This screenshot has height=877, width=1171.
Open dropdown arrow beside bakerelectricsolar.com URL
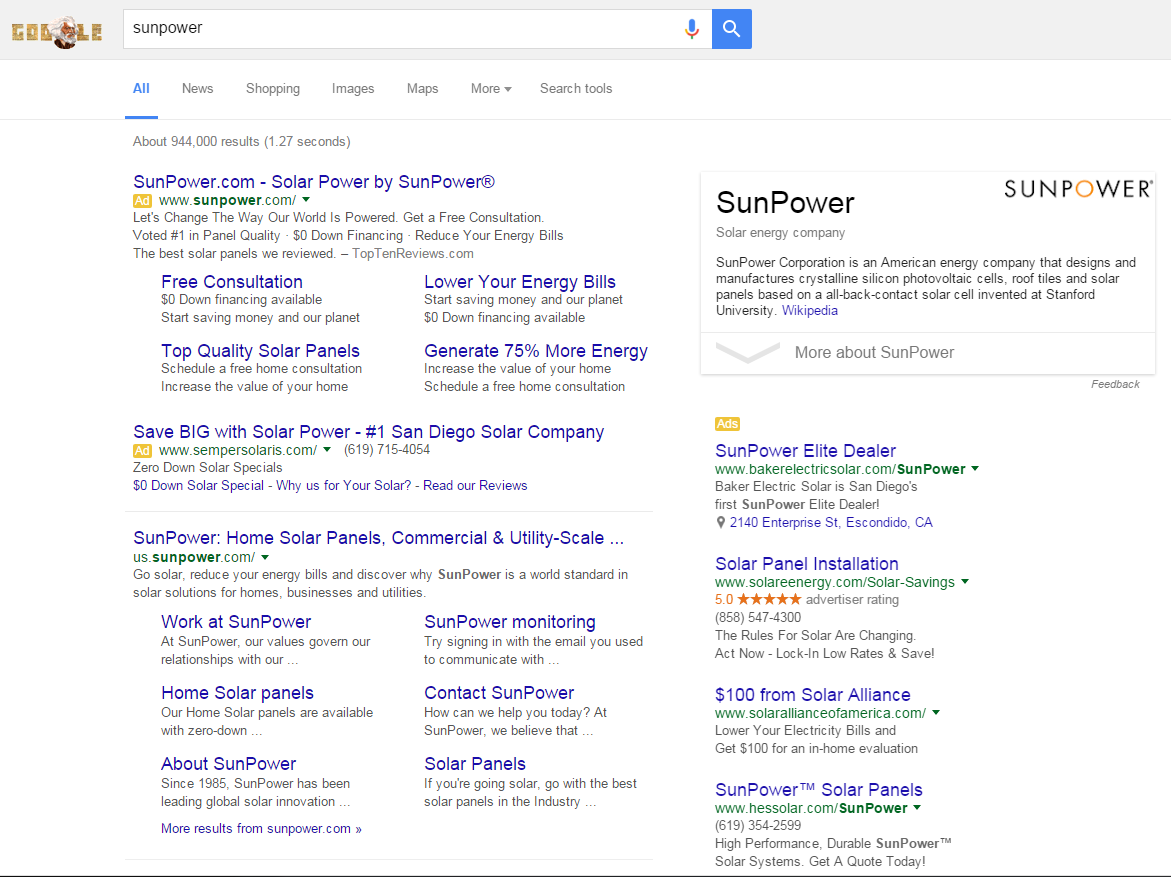click(x=975, y=469)
